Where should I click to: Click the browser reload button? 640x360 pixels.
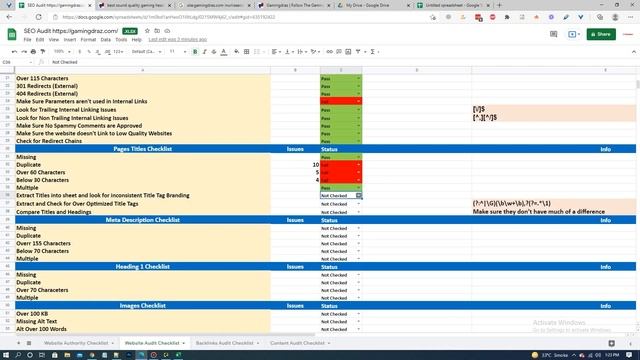39,17
